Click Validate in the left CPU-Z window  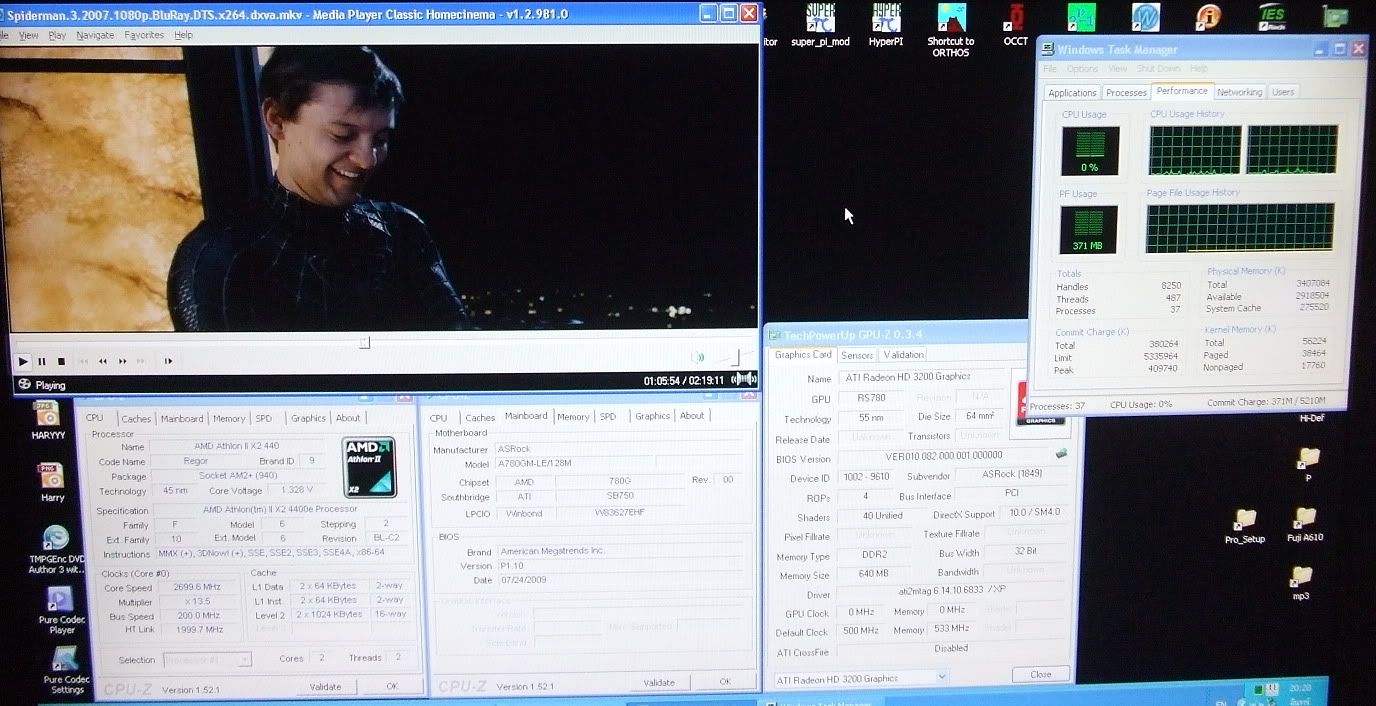325,686
